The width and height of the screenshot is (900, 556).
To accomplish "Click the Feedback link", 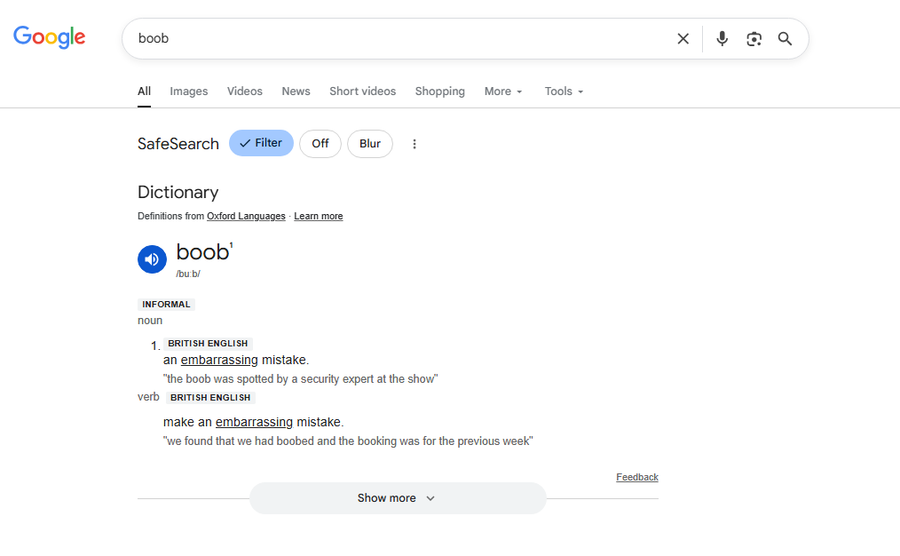I will (x=637, y=477).
